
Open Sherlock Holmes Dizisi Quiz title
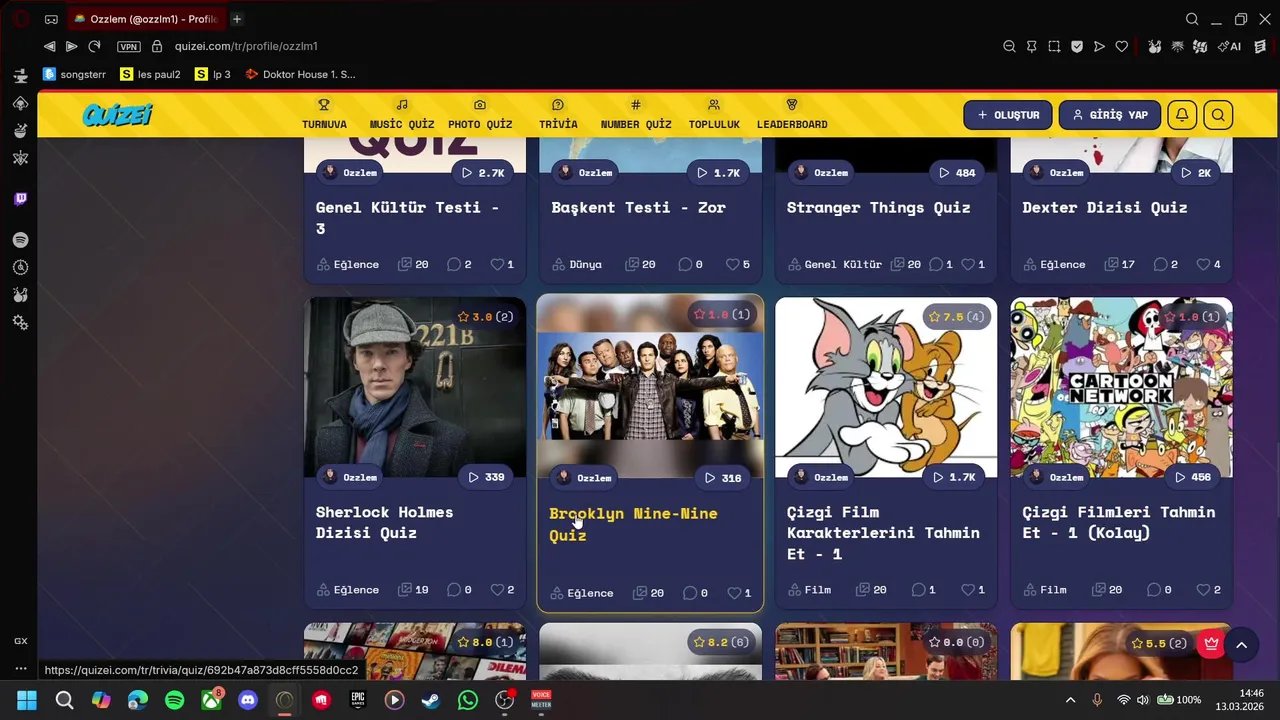(x=384, y=522)
